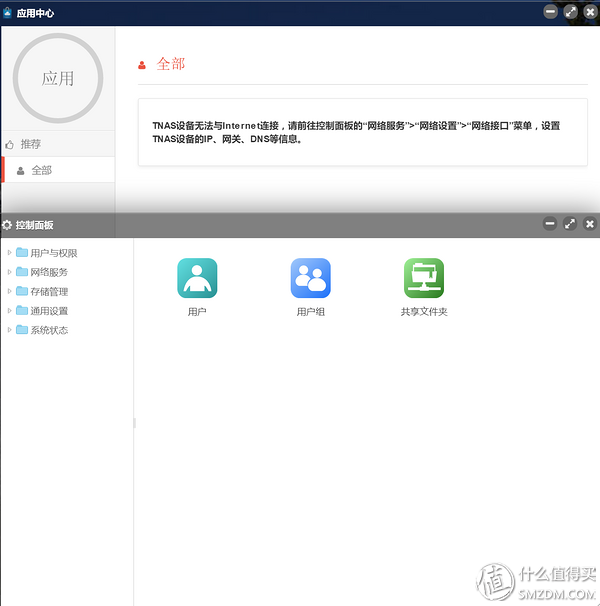The width and height of the screenshot is (600, 606).
Task: Click the 网络服务 folder icon
Action: (x=22, y=272)
